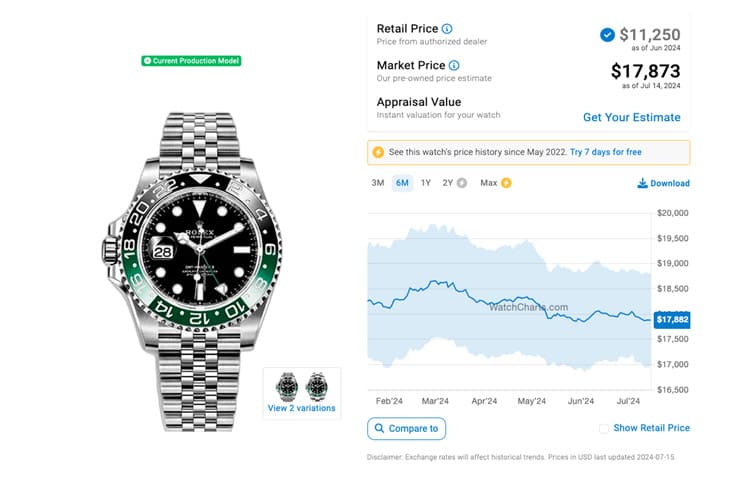Switch chart to 2Y range
The height and width of the screenshot is (482, 730).
point(448,183)
